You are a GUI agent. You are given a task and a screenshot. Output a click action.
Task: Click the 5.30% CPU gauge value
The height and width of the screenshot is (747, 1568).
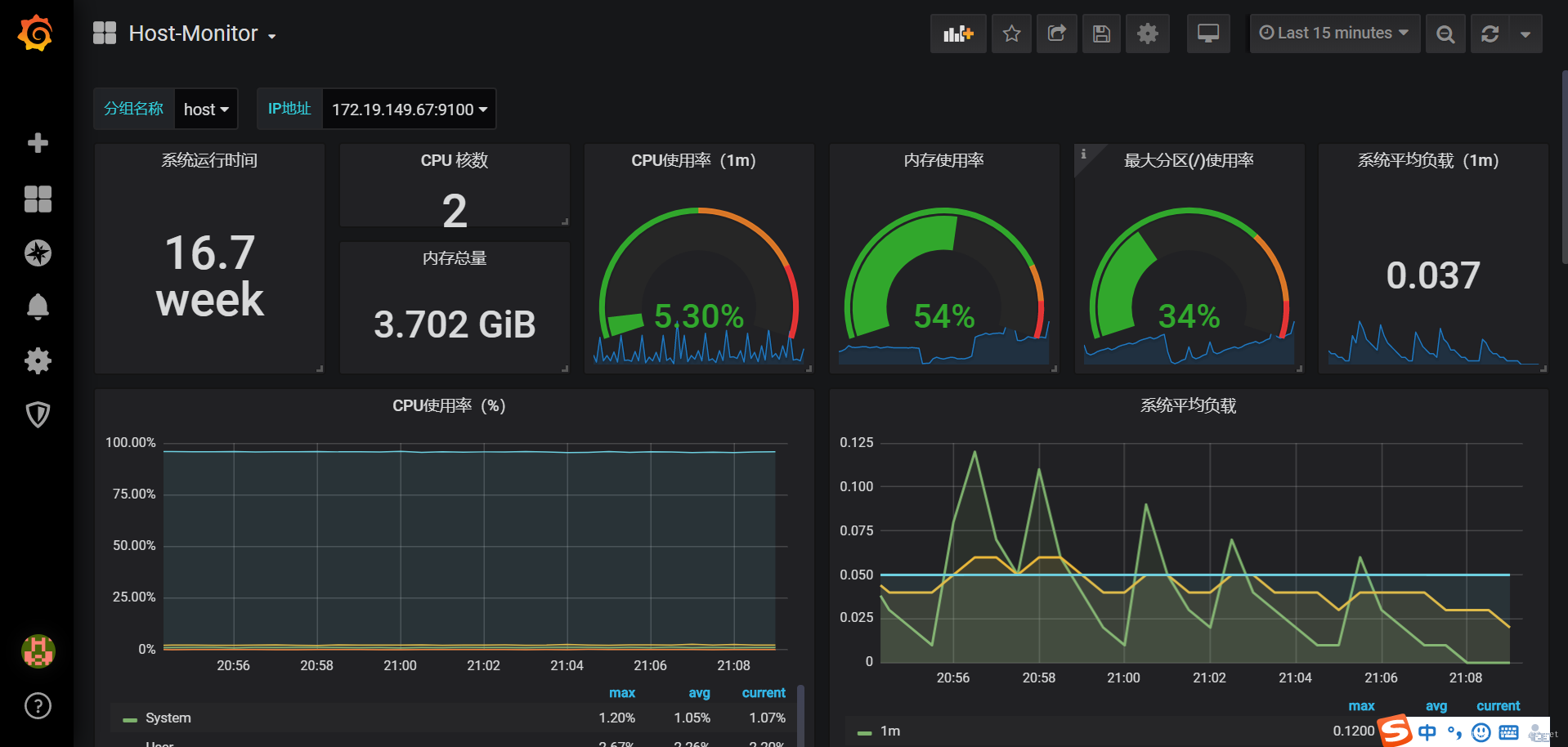(699, 316)
